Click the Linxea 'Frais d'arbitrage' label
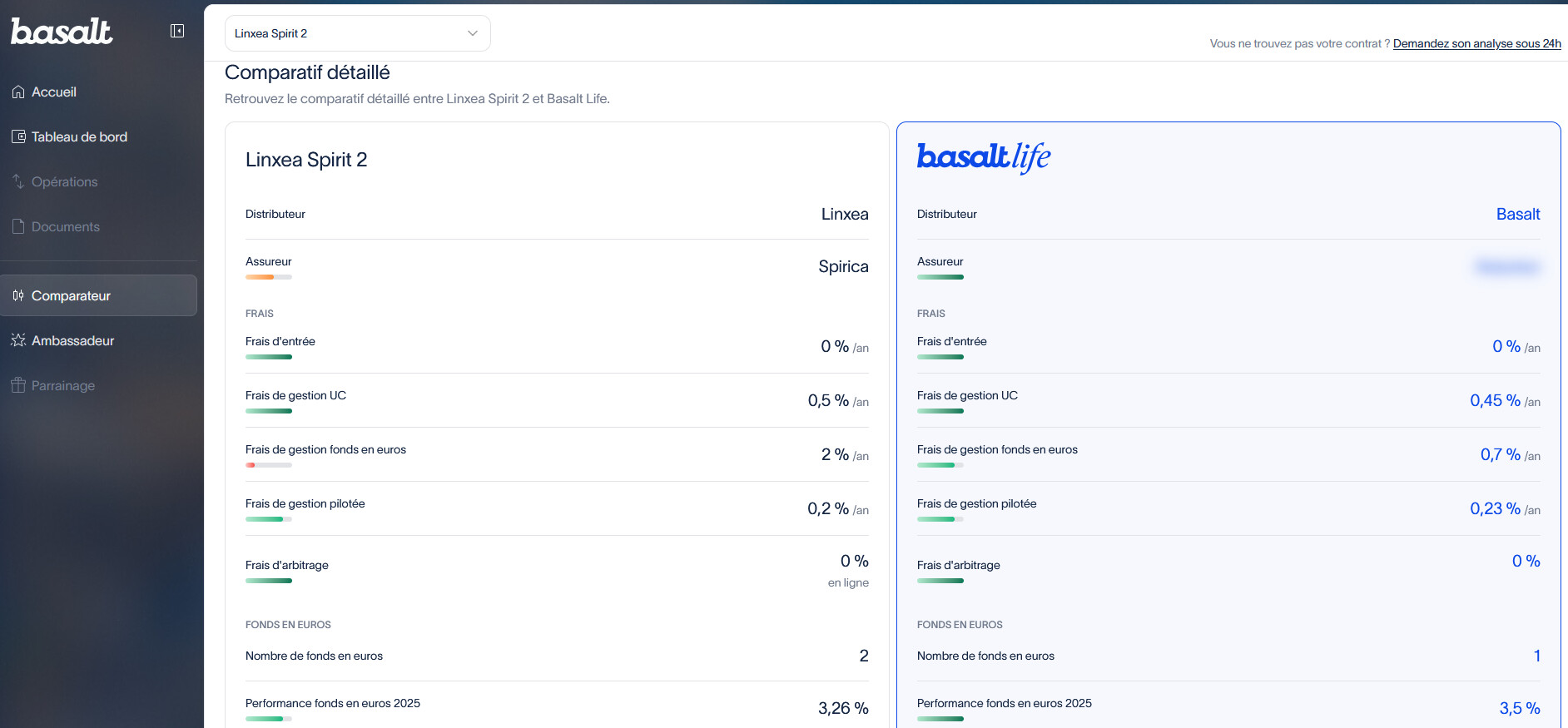The width and height of the screenshot is (1568, 728). tap(287, 565)
